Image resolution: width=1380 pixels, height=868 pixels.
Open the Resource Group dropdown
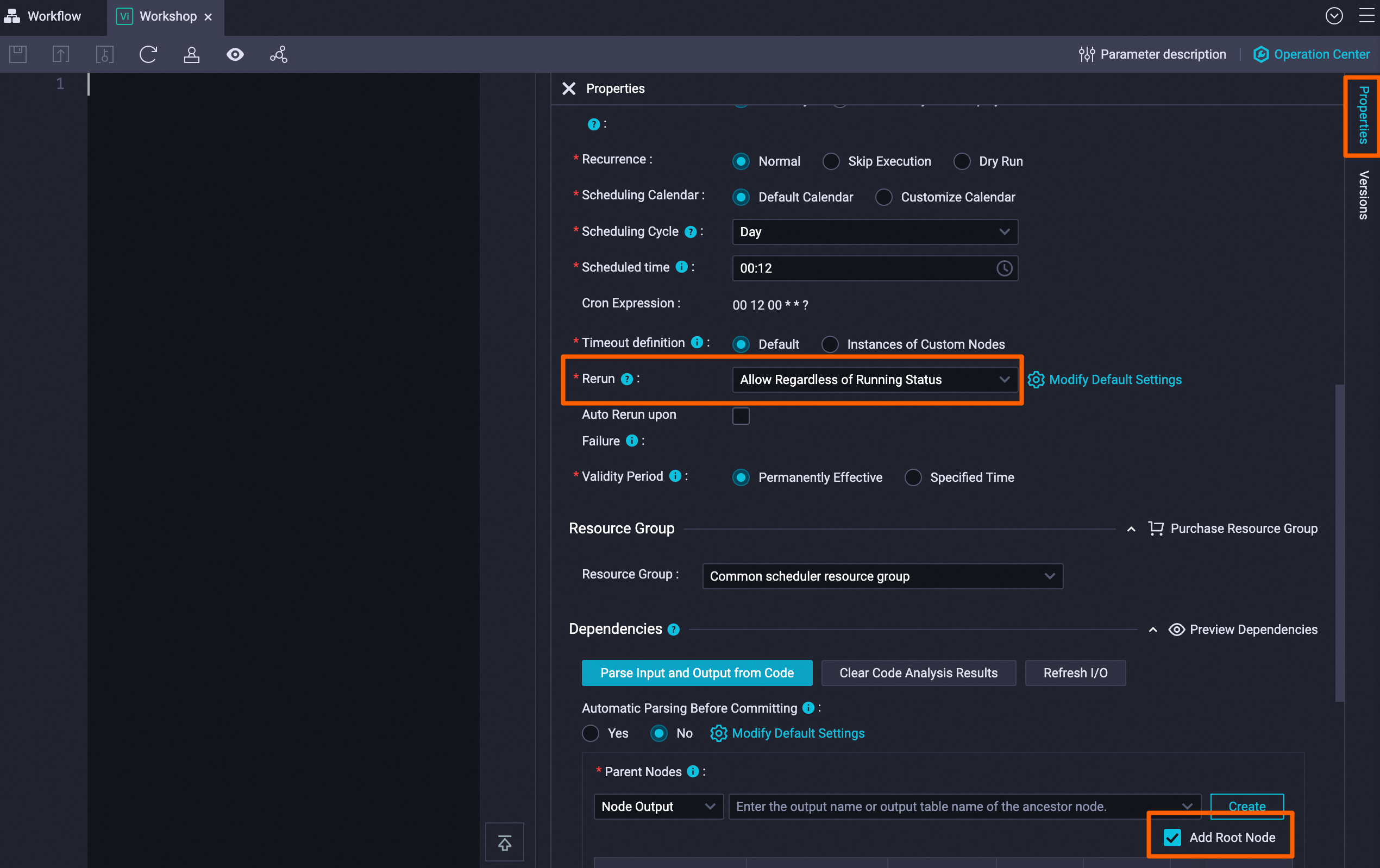pyautogui.click(x=882, y=576)
